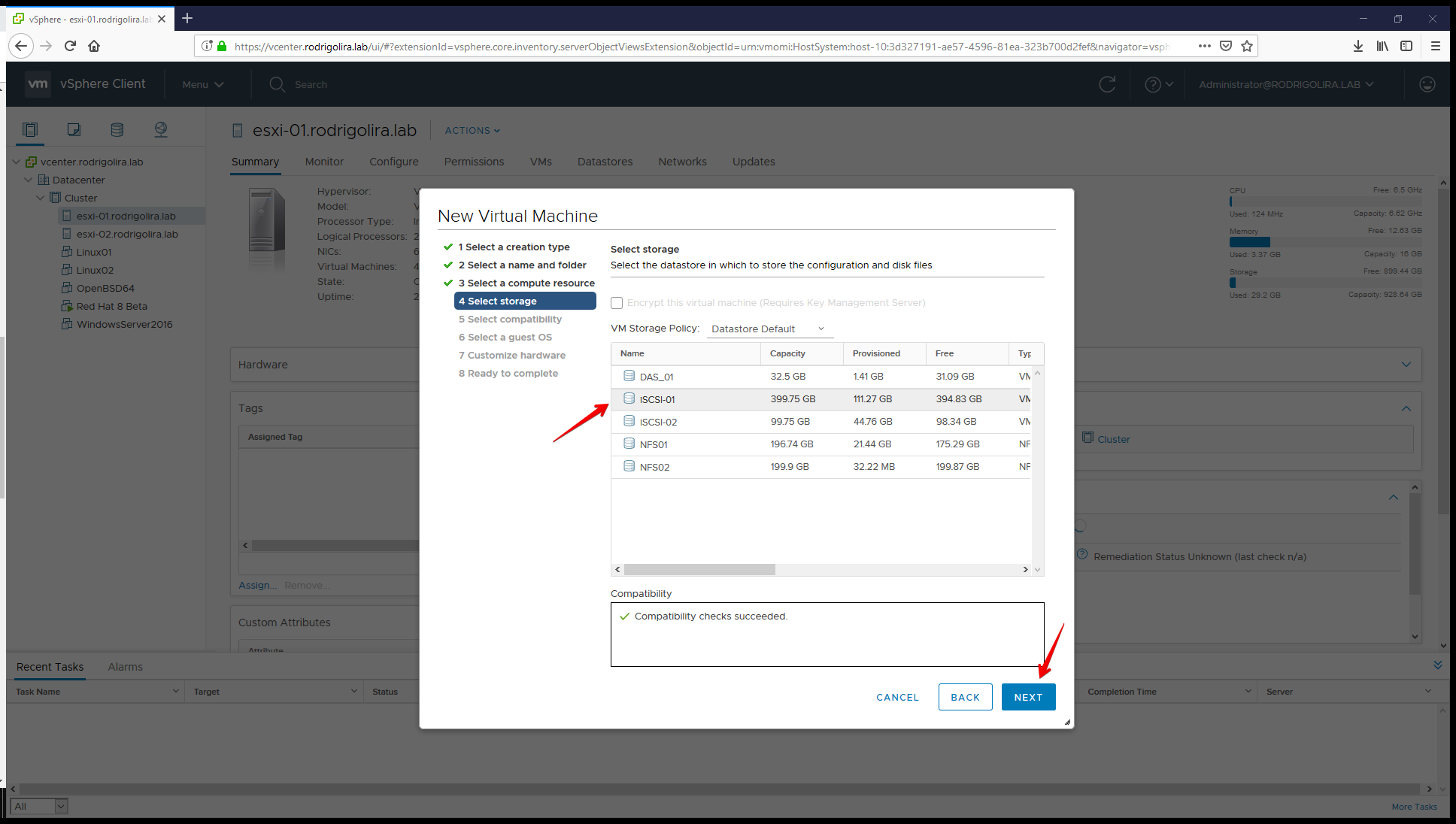This screenshot has height=824, width=1456.
Task: Open Networking inventory view icon
Action: 161,129
